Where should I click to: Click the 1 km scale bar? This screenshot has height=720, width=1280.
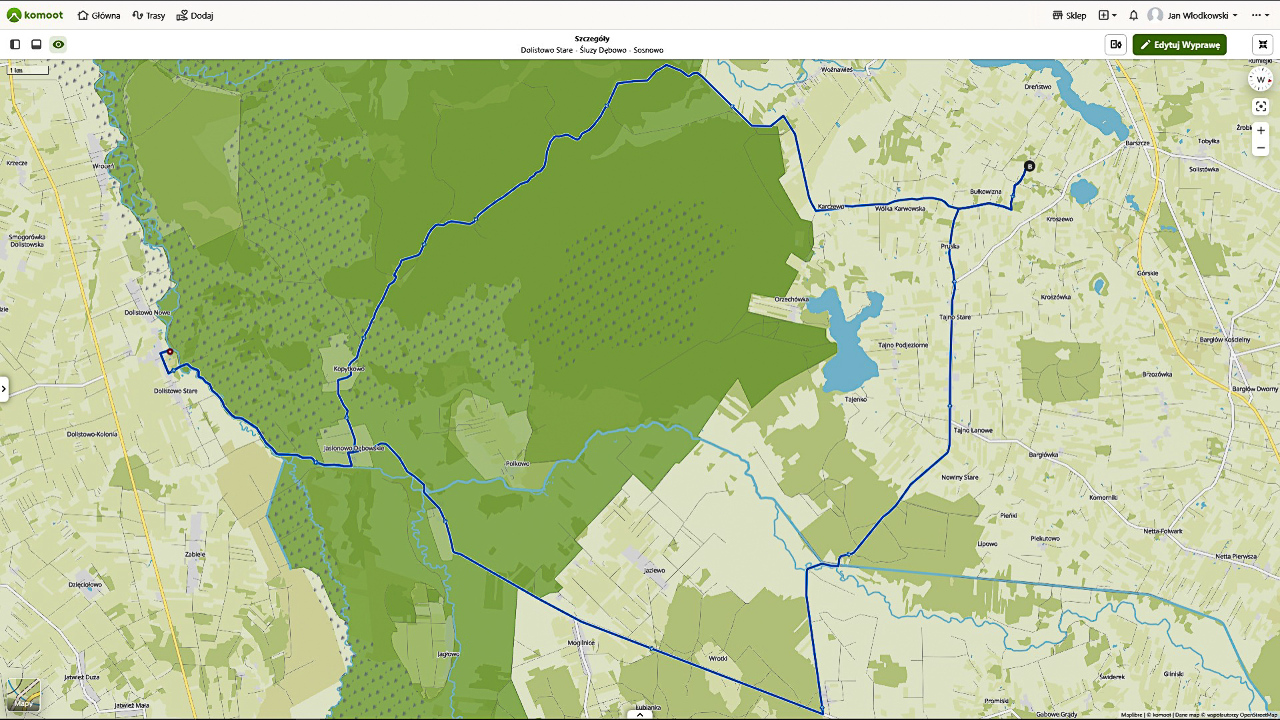point(29,70)
